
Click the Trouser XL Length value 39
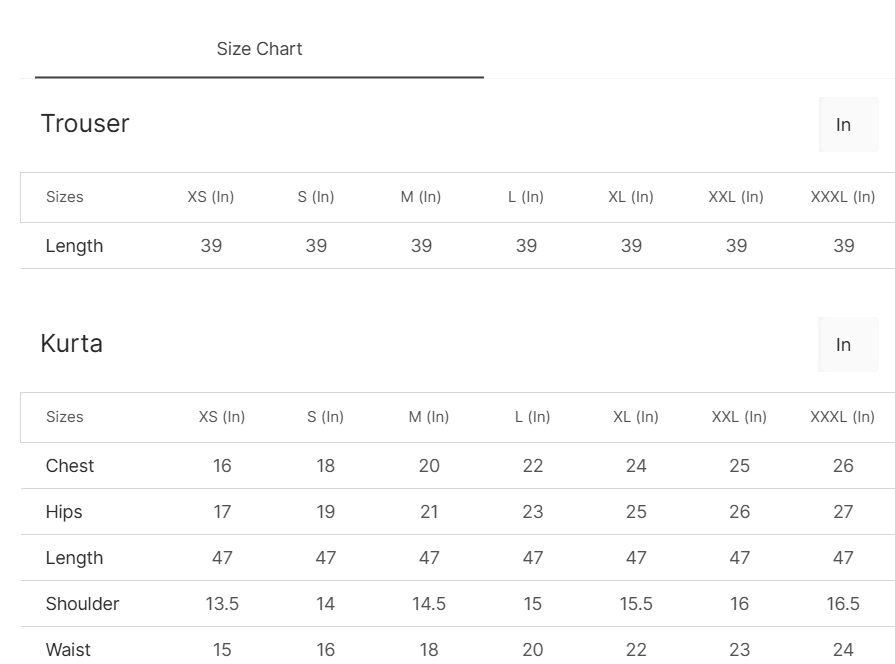coord(631,246)
